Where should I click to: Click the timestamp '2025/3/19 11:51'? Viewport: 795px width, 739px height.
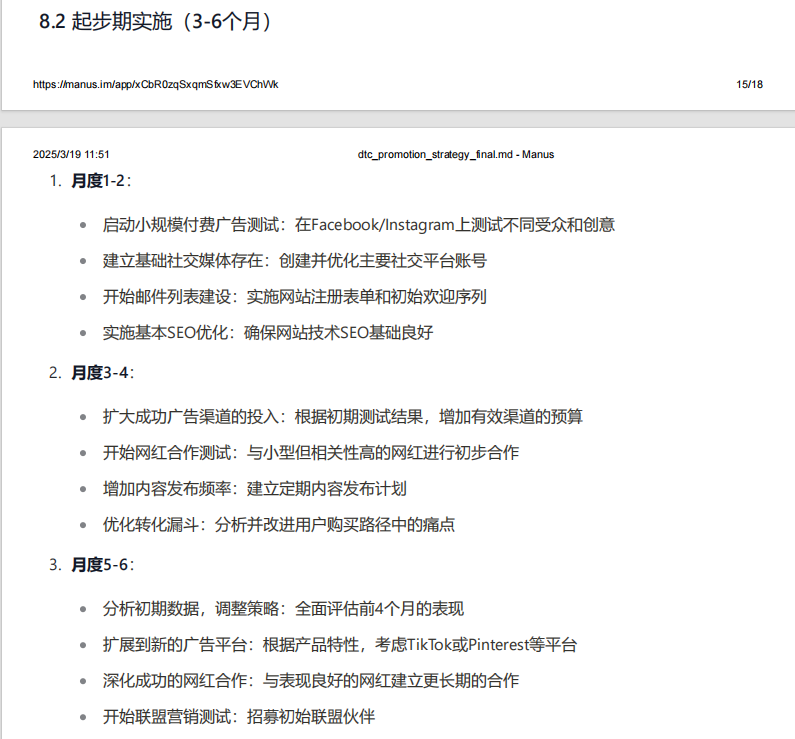click(x=71, y=155)
